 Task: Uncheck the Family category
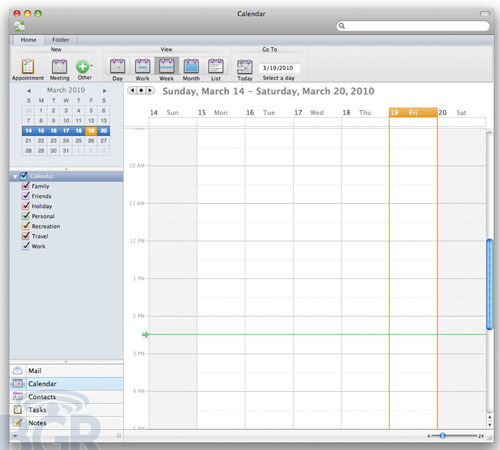coord(26,186)
